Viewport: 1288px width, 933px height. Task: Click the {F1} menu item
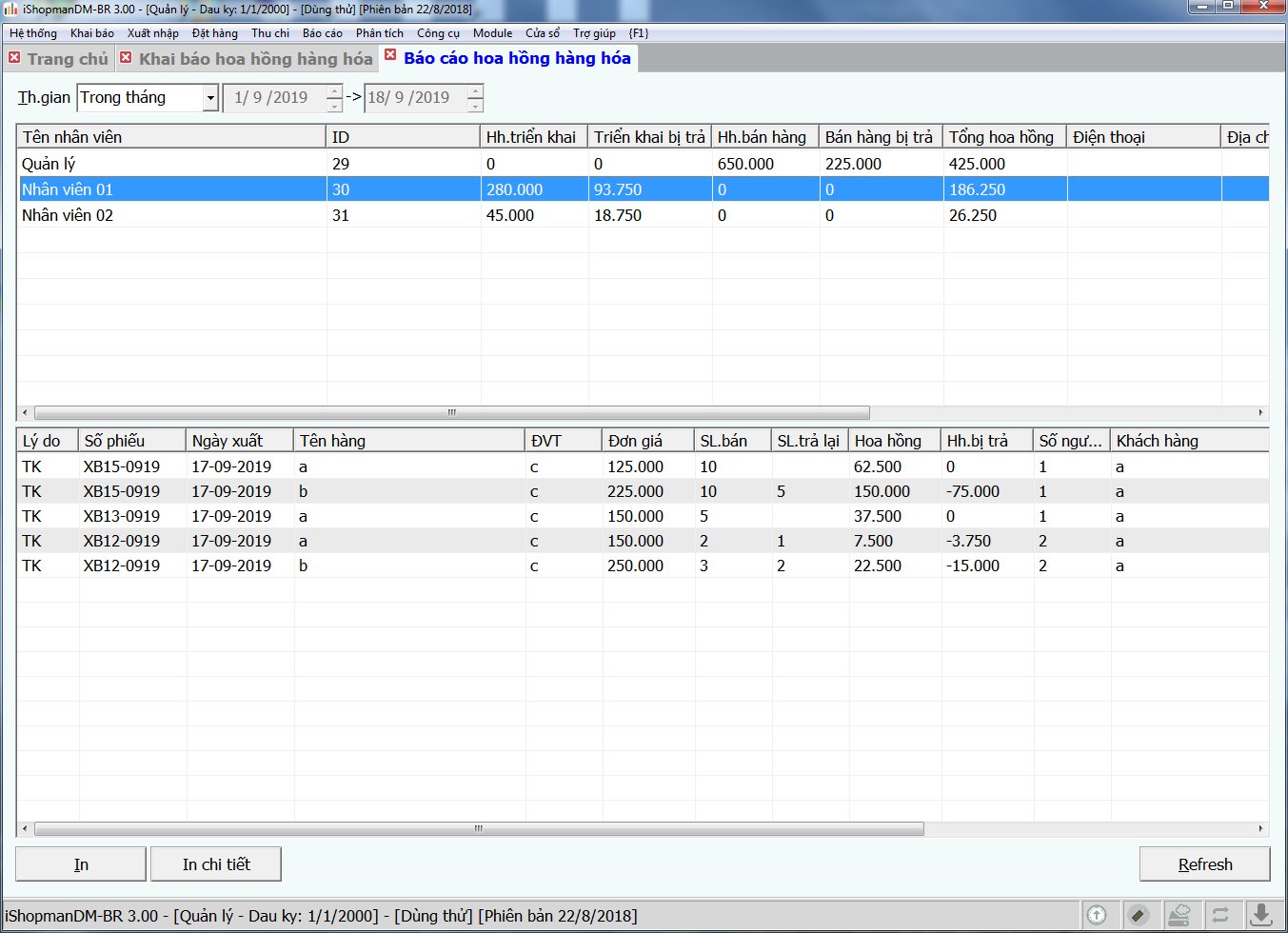click(x=639, y=32)
